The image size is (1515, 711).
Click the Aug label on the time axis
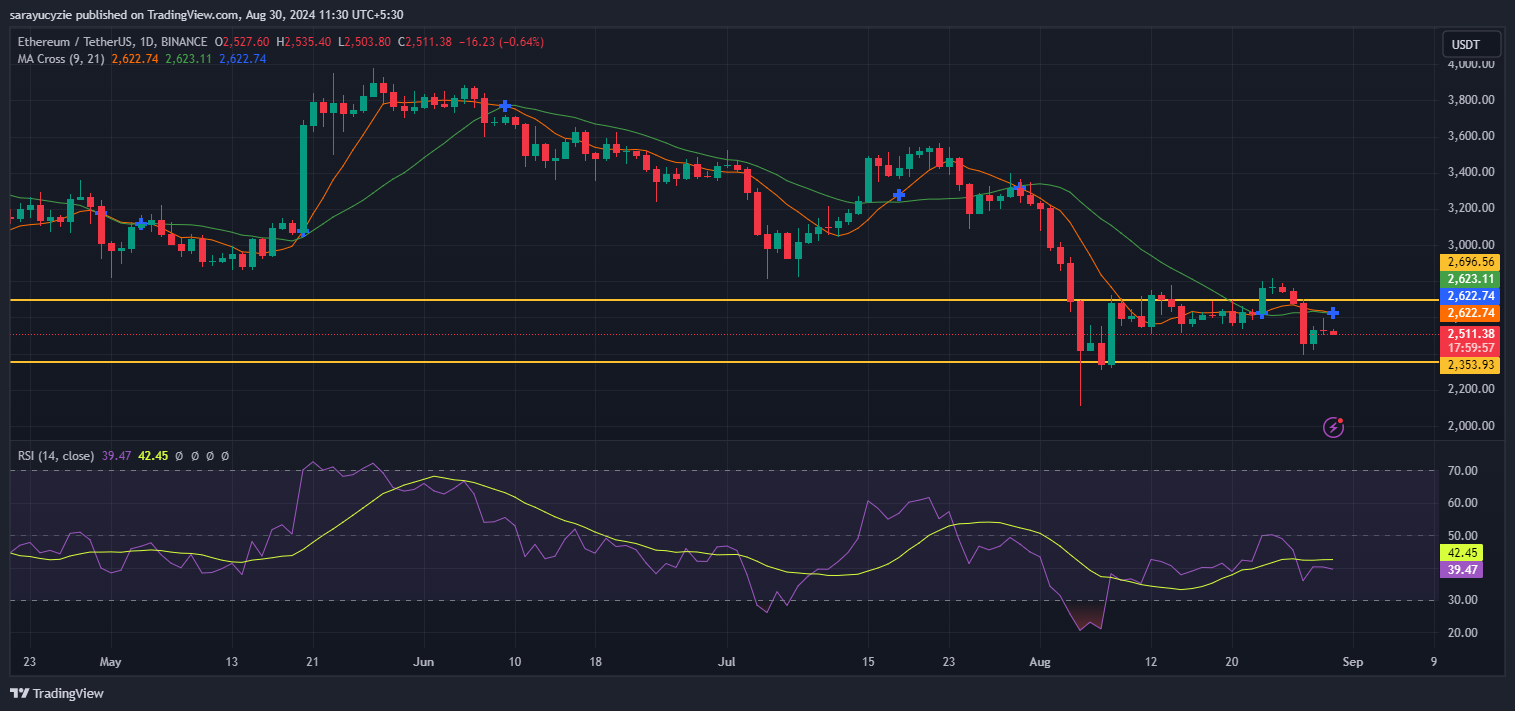point(1040,662)
